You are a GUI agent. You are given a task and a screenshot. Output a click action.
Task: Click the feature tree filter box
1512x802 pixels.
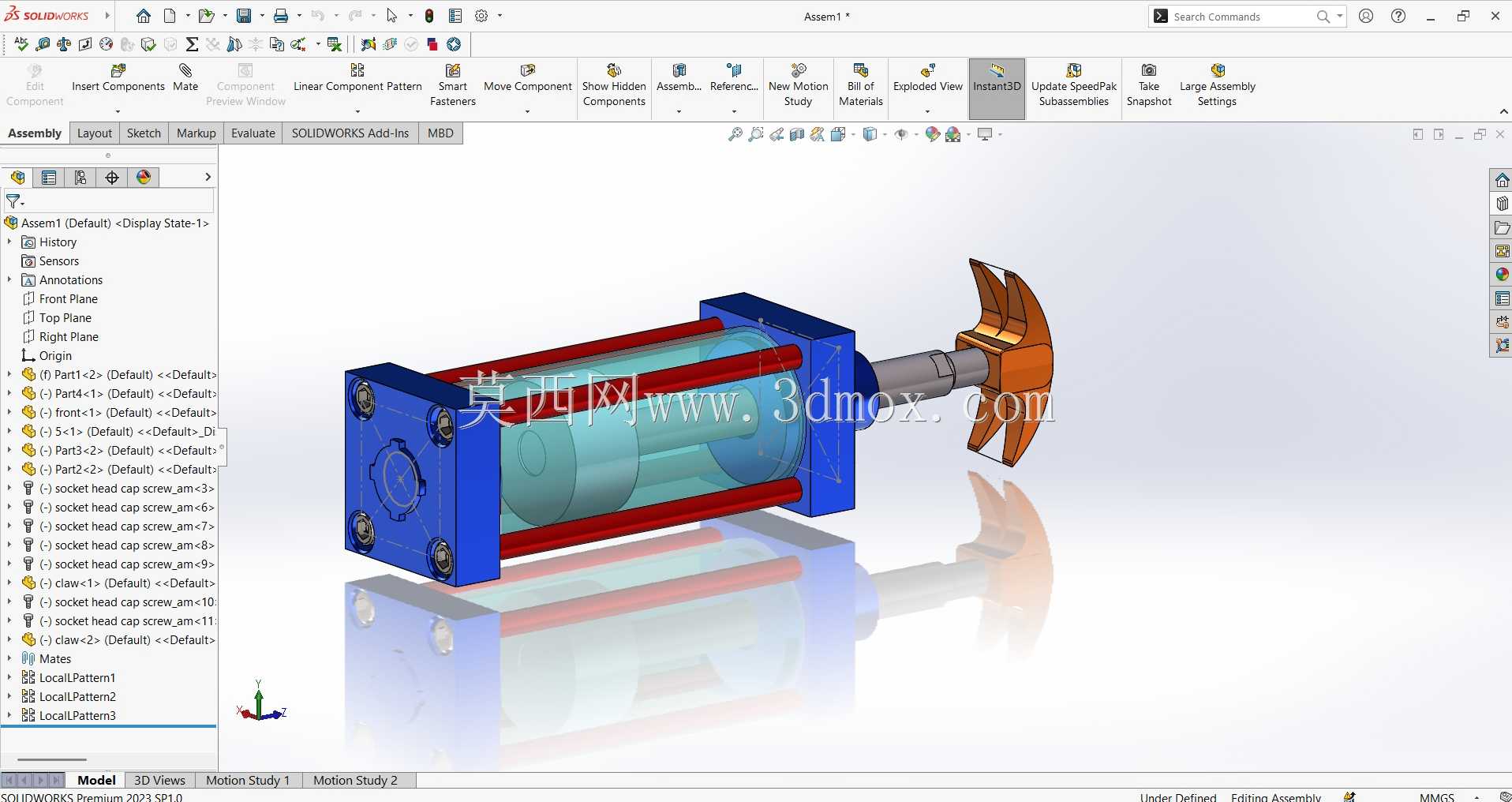point(109,201)
